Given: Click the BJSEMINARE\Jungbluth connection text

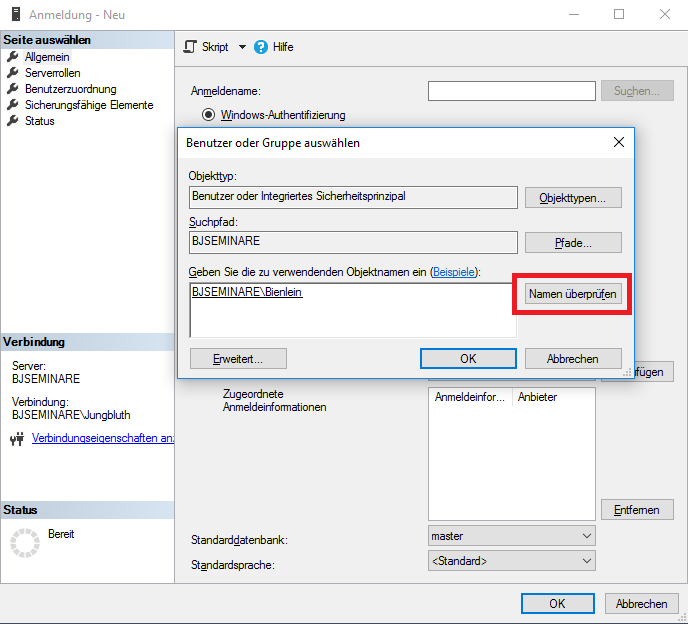Looking at the screenshot, I should pos(71,415).
